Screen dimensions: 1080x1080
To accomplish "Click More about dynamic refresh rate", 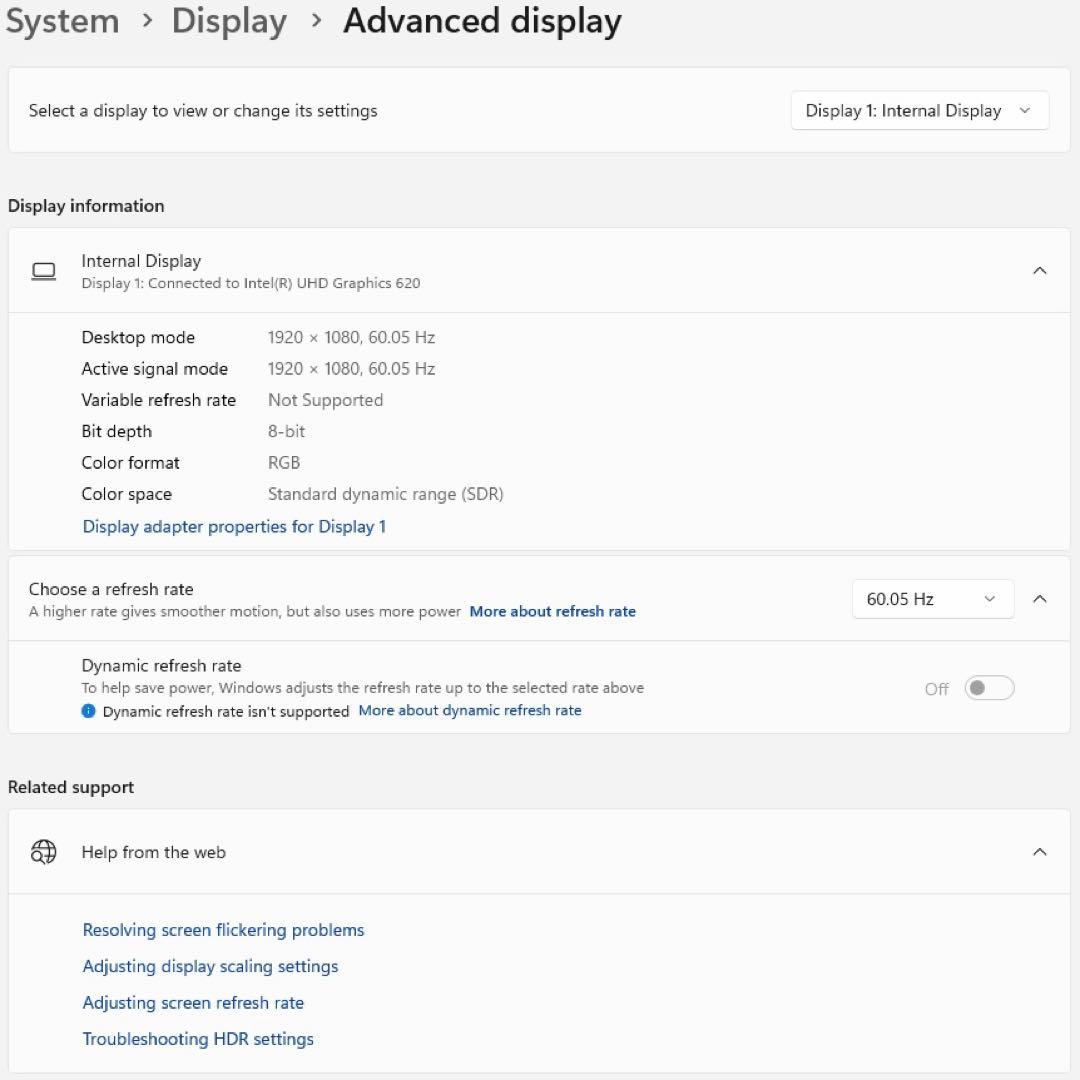I will click(x=470, y=710).
